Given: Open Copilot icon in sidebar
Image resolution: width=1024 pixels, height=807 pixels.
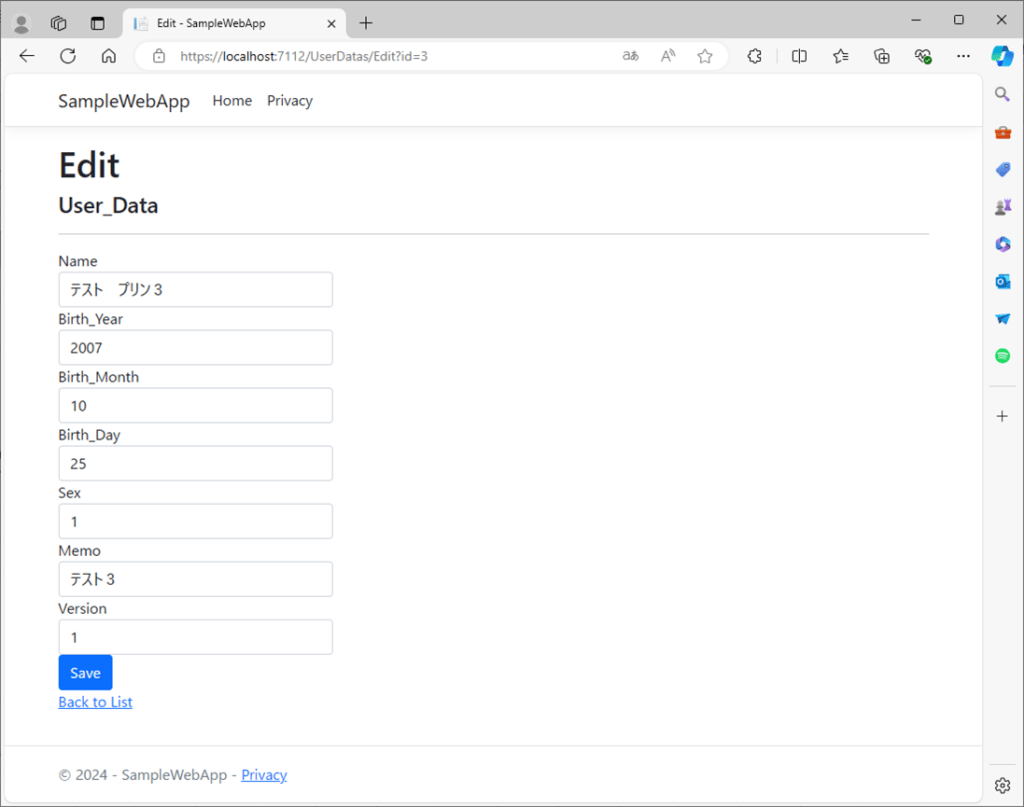Looking at the screenshot, I should 1002,56.
